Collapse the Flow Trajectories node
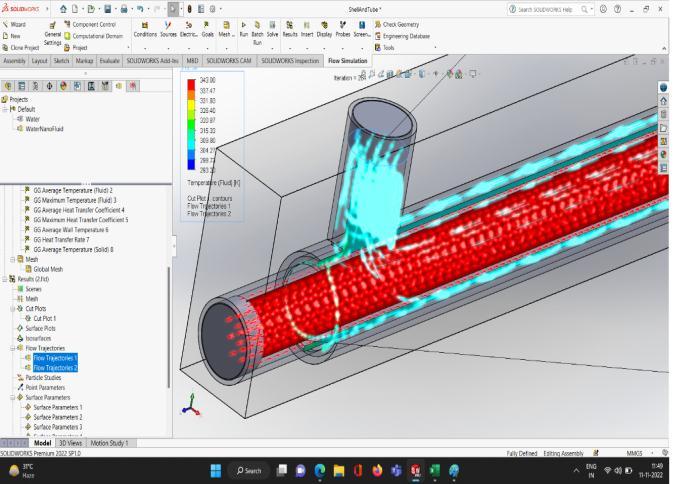The height and width of the screenshot is (484, 697). coord(13,348)
